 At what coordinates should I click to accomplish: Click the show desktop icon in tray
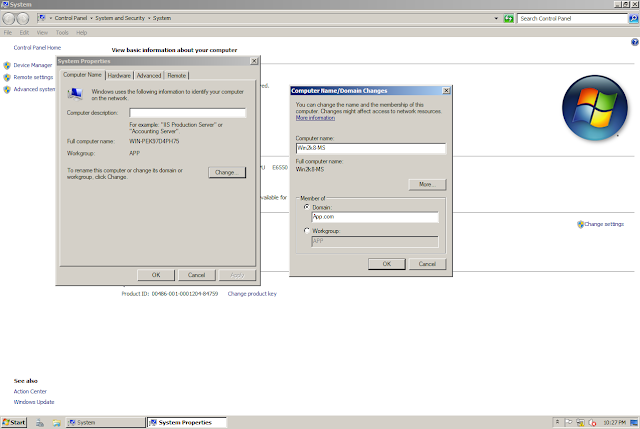pyautogui.click(x=634, y=422)
